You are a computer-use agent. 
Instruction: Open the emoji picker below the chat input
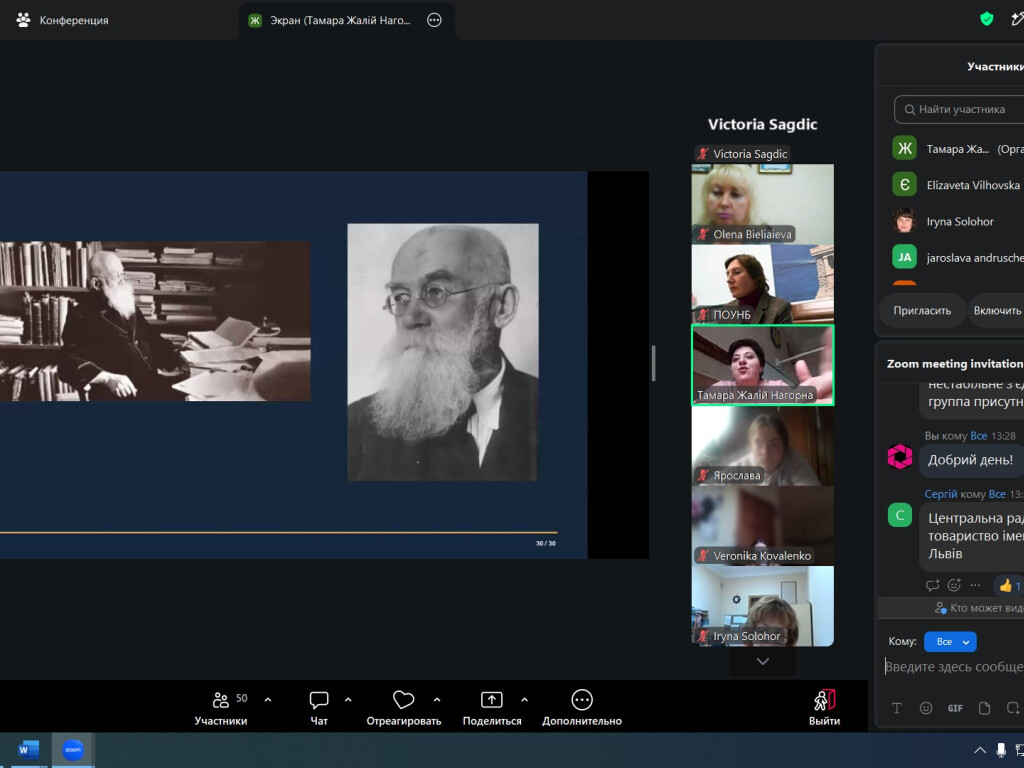(926, 708)
